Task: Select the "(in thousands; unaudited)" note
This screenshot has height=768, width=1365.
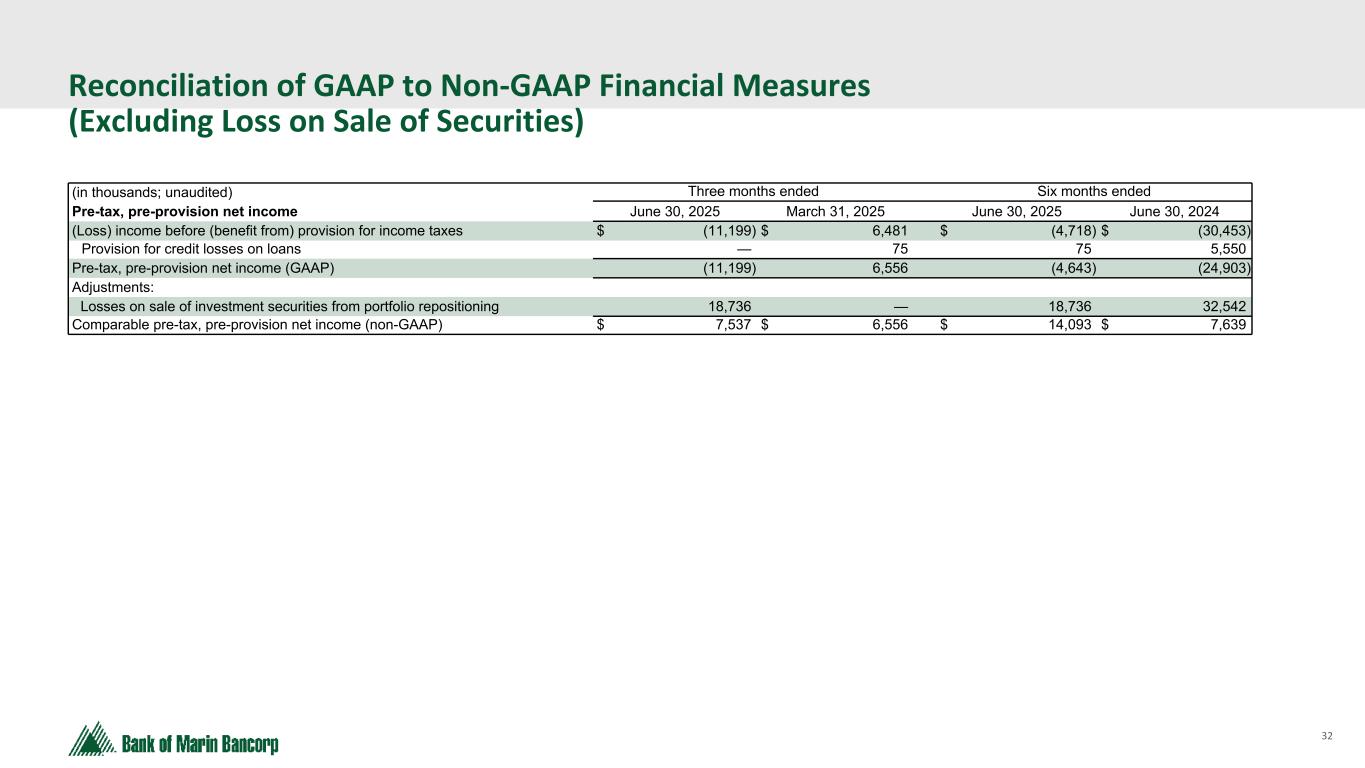Action: [x=151, y=192]
